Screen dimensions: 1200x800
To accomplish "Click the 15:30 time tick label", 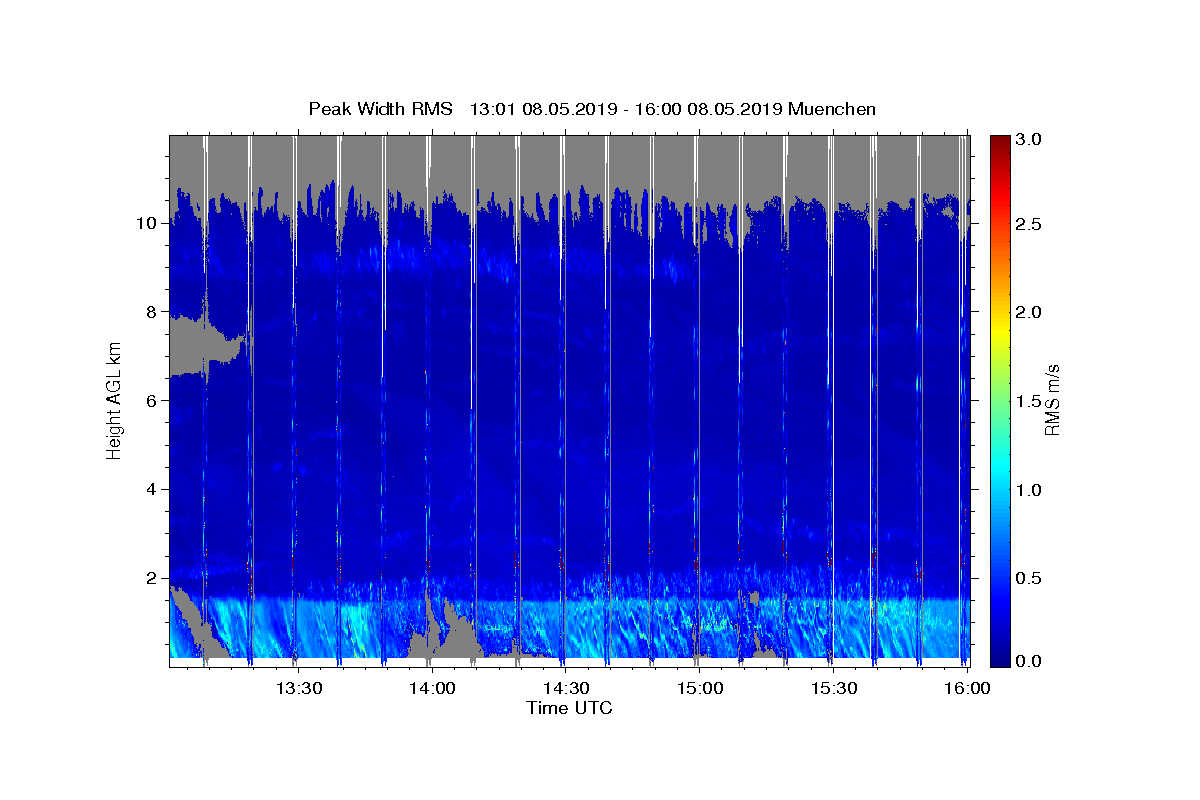I will [x=834, y=689].
